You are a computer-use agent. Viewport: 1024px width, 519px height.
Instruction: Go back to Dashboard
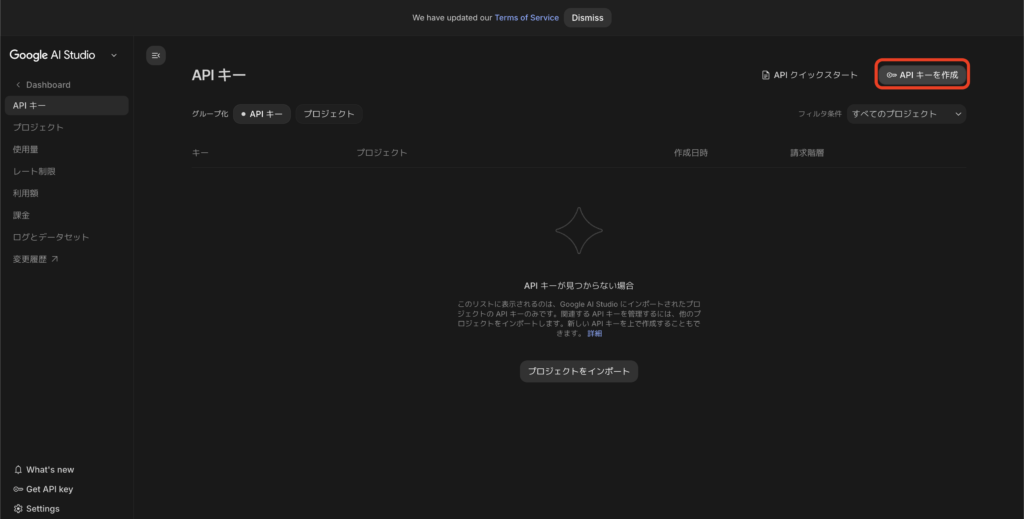coord(43,85)
